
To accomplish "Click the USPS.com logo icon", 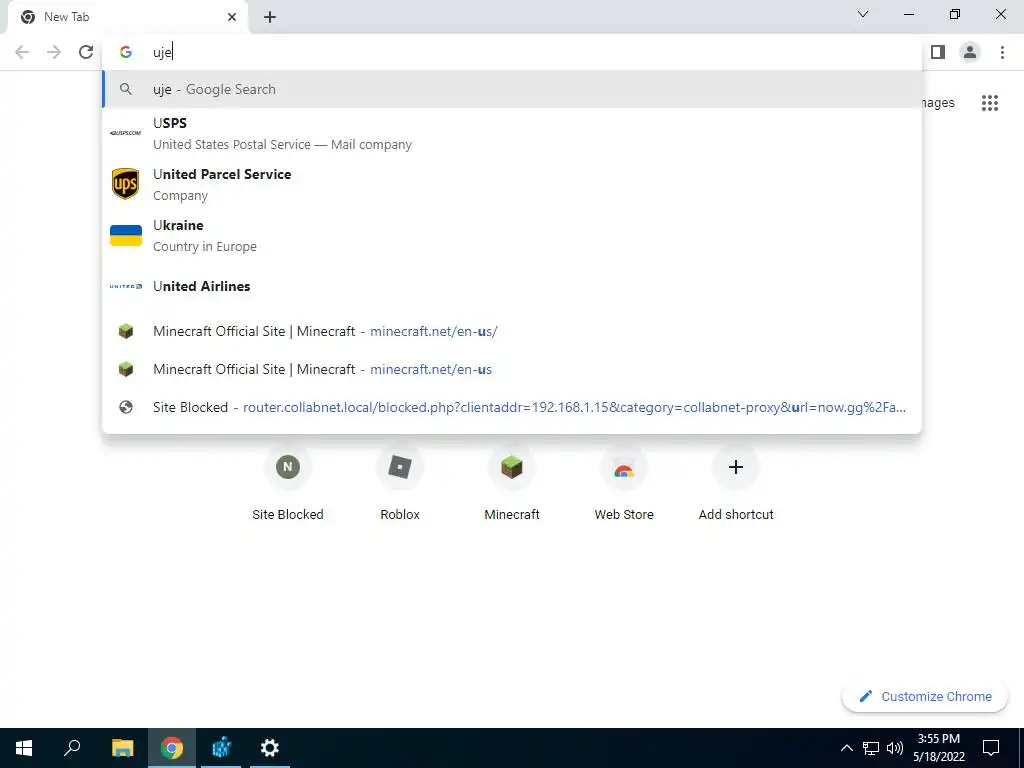I will pos(125,133).
